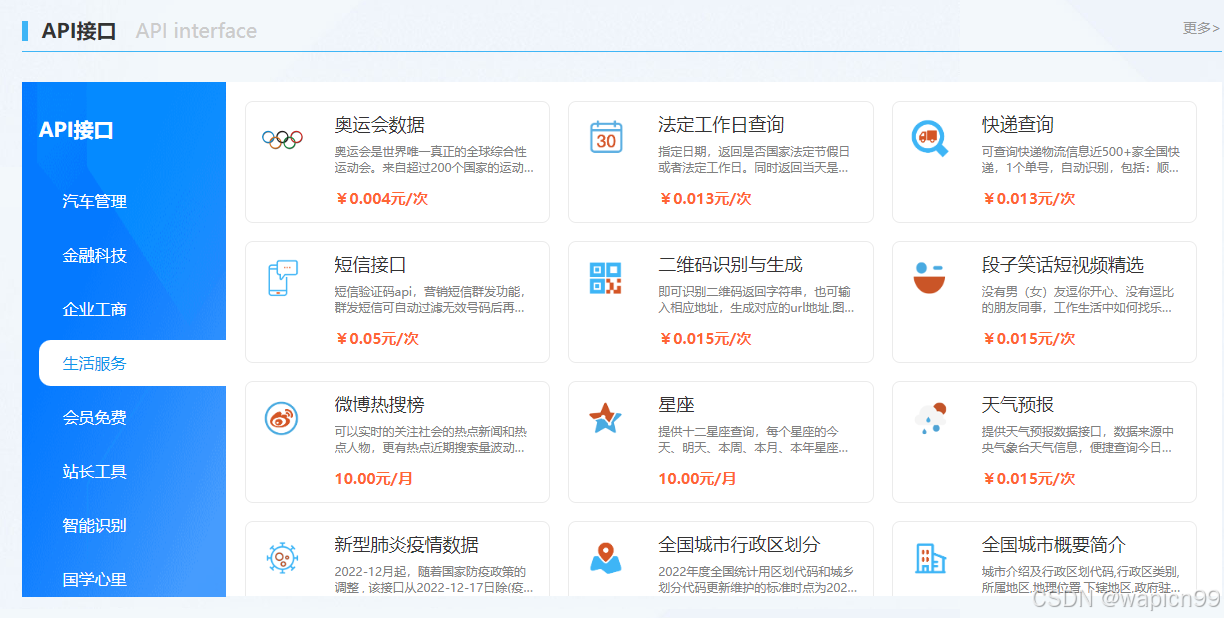
Task: Click the coronavirus epidemic data icon
Action: pos(282,557)
